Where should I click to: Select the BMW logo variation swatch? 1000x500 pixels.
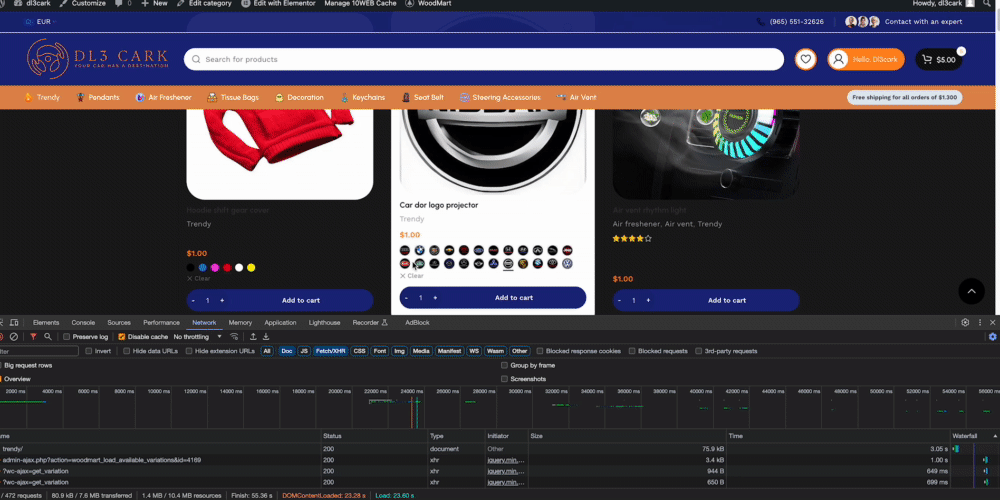[420, 250]
